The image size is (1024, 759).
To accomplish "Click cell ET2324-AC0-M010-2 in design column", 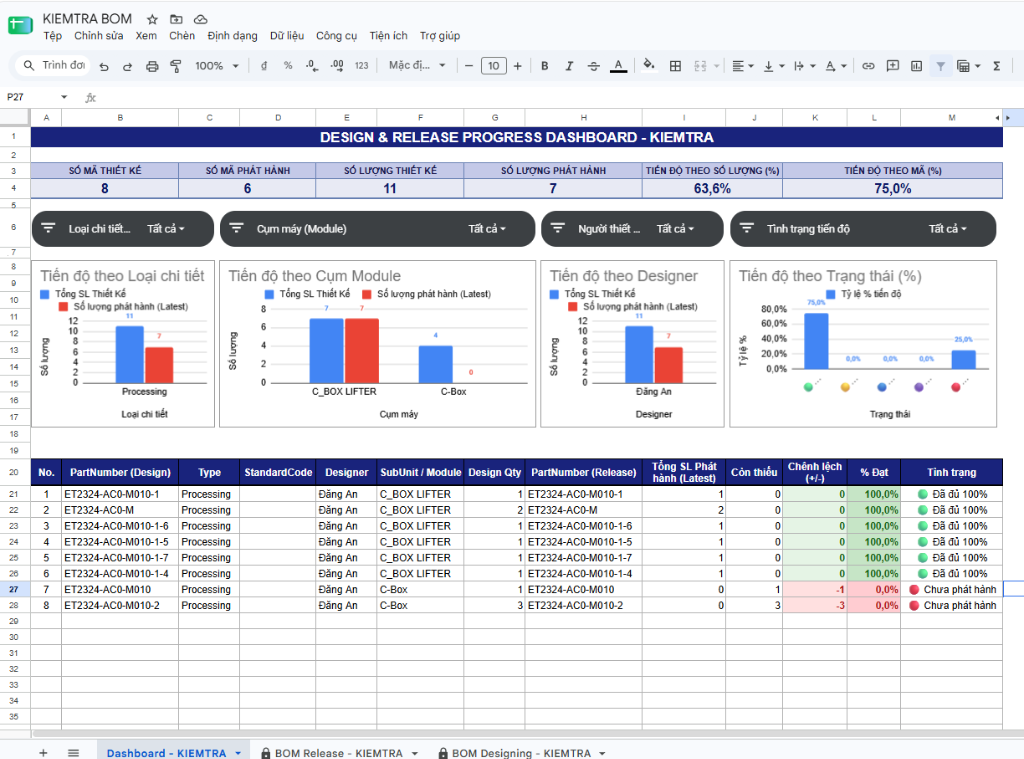I will [120, 606].
